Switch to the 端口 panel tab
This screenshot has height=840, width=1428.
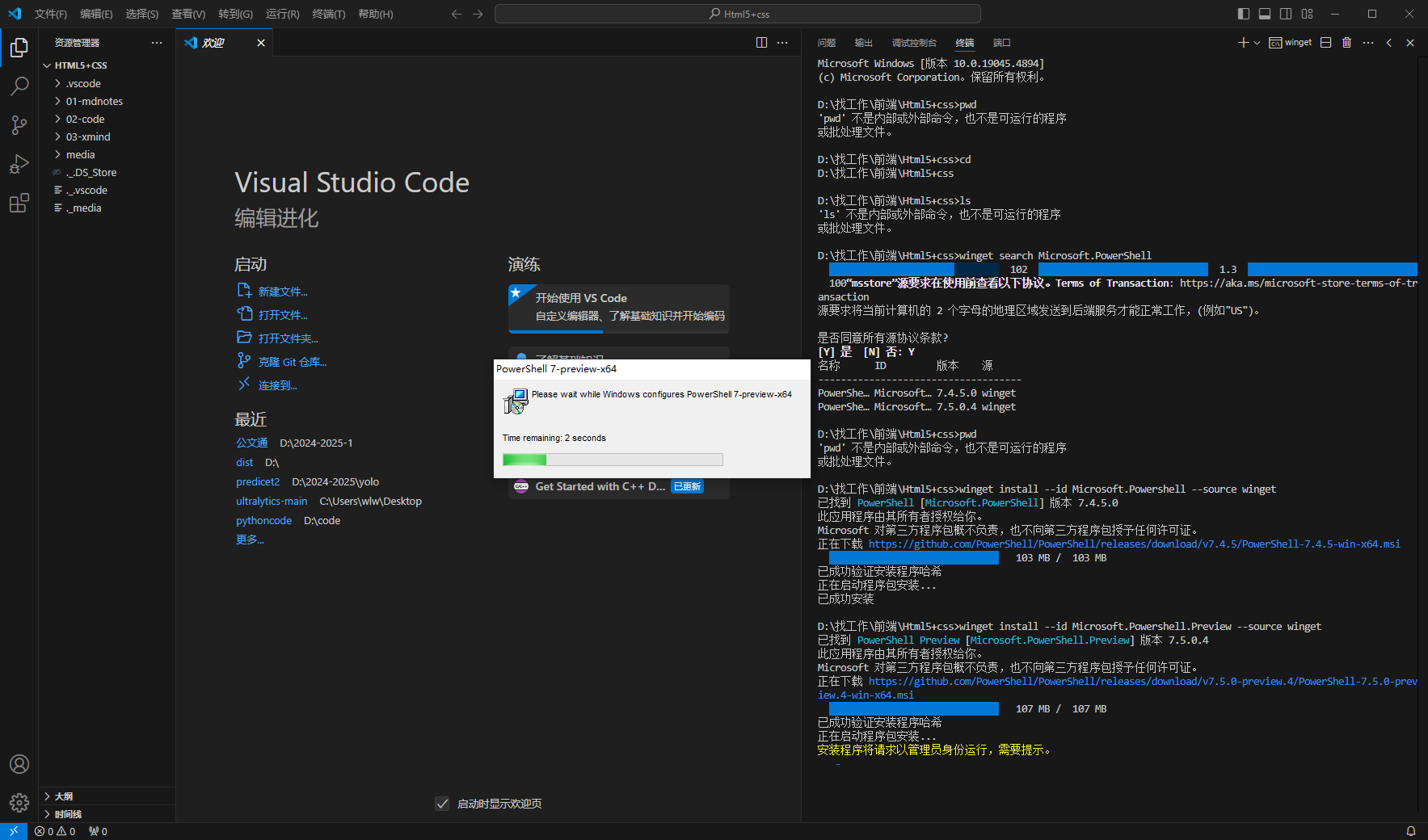coord(1001,43)
